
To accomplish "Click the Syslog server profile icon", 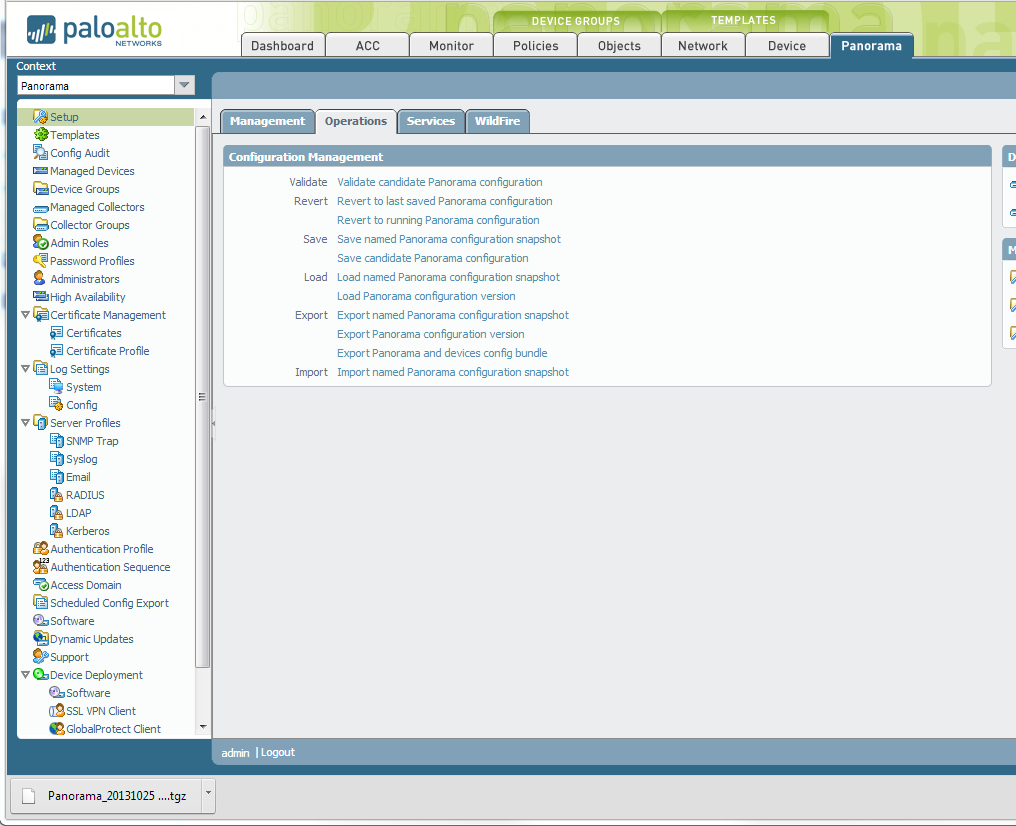I will 56,459.
